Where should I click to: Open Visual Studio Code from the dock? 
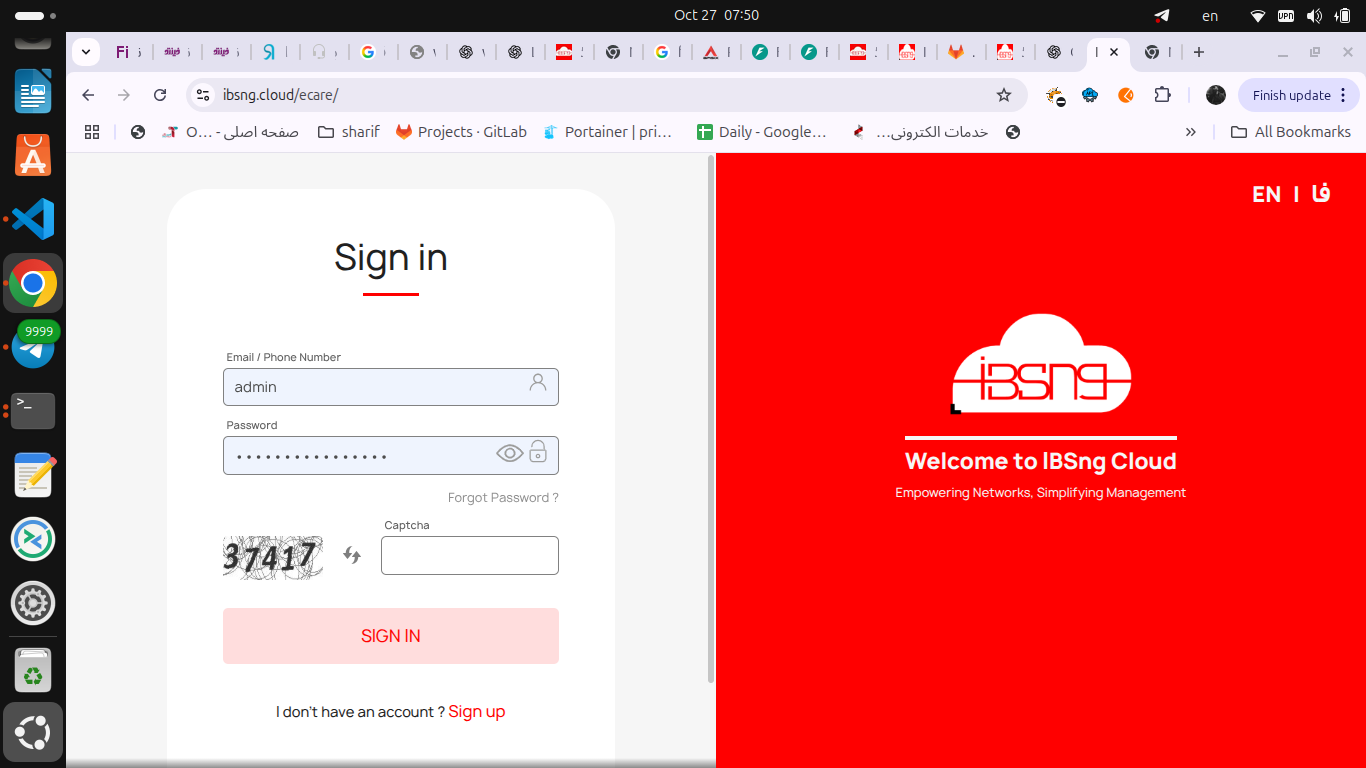click(x=33, y=219)
